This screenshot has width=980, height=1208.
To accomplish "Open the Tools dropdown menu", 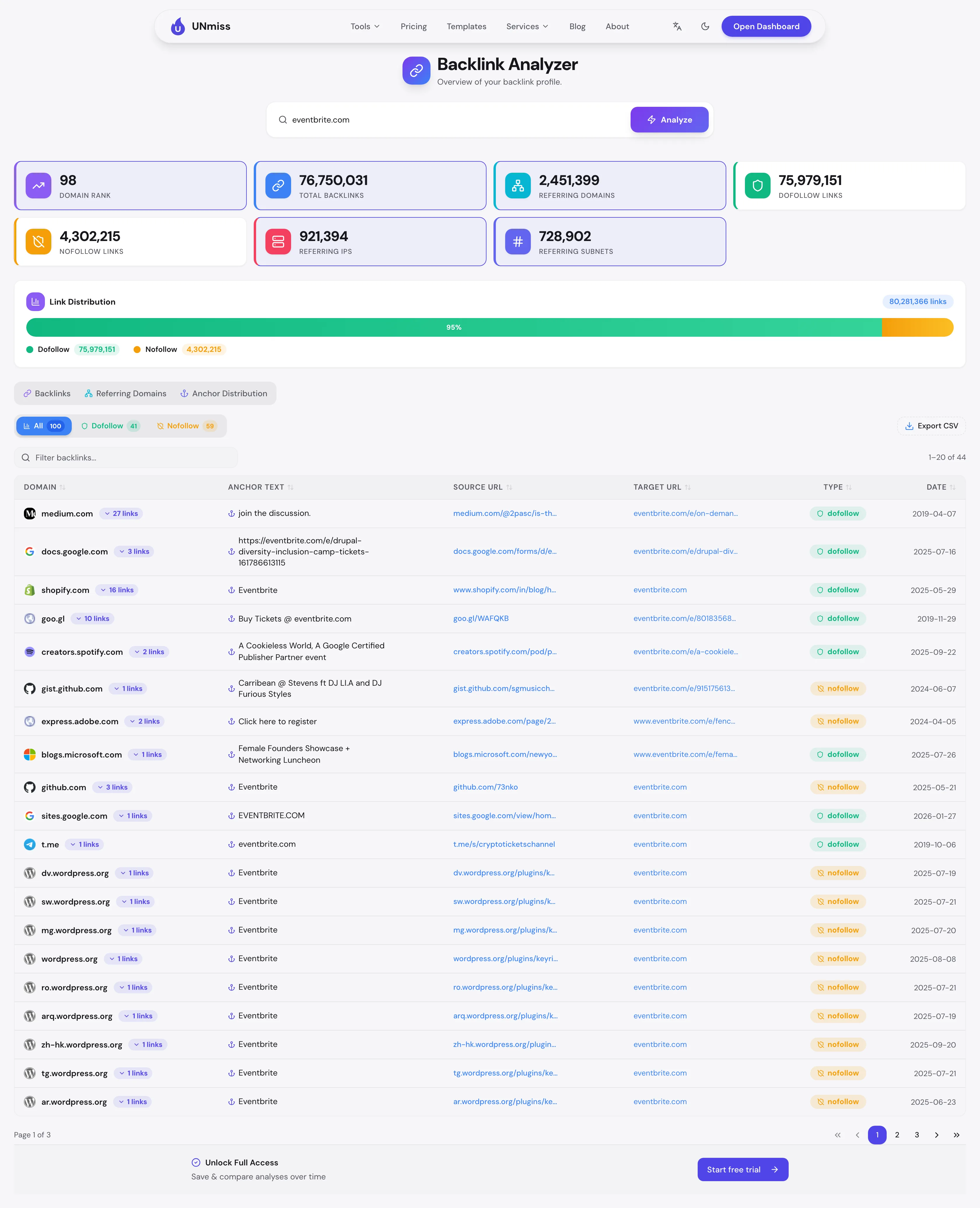I will (365, 27).
